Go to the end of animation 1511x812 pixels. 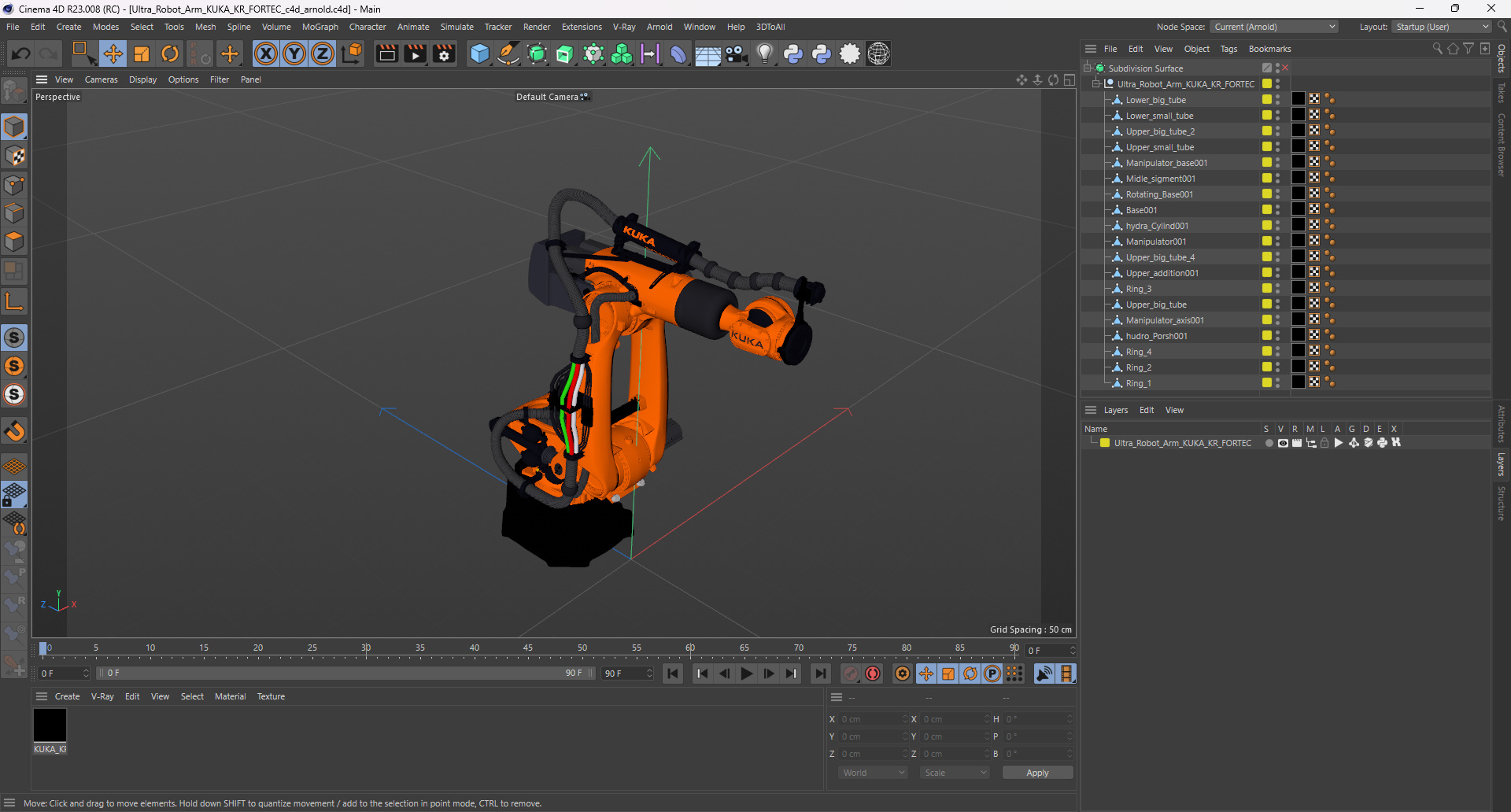[x=820, y=674]
